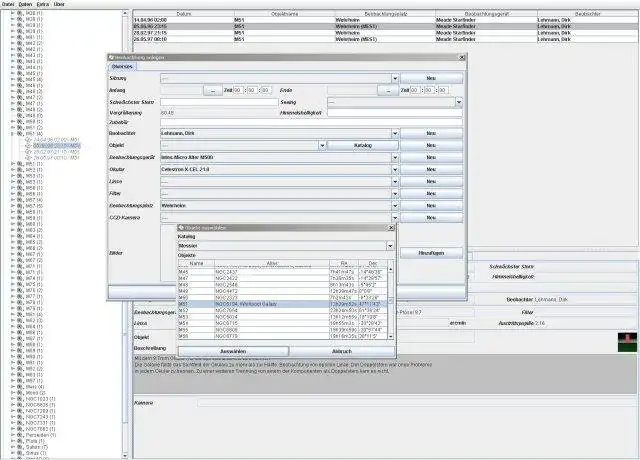Click the object icon beside Pluto in tree
640x460 pixels.
(x=20, y=441)
